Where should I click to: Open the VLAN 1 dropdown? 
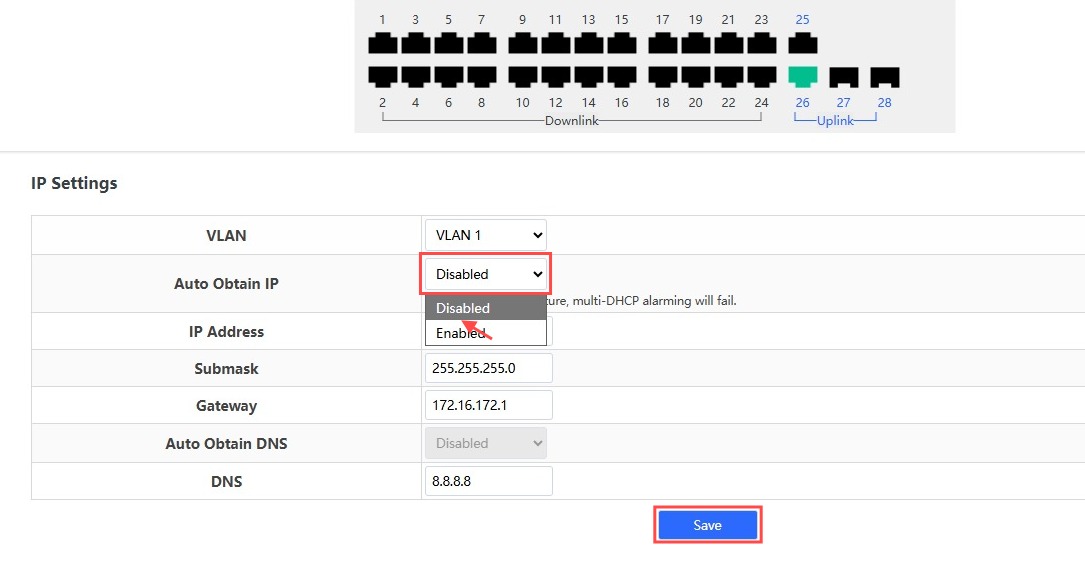pos(486,236)
